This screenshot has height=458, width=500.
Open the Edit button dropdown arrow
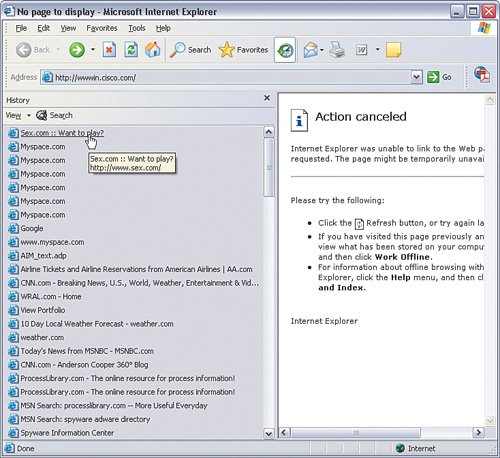378,50
